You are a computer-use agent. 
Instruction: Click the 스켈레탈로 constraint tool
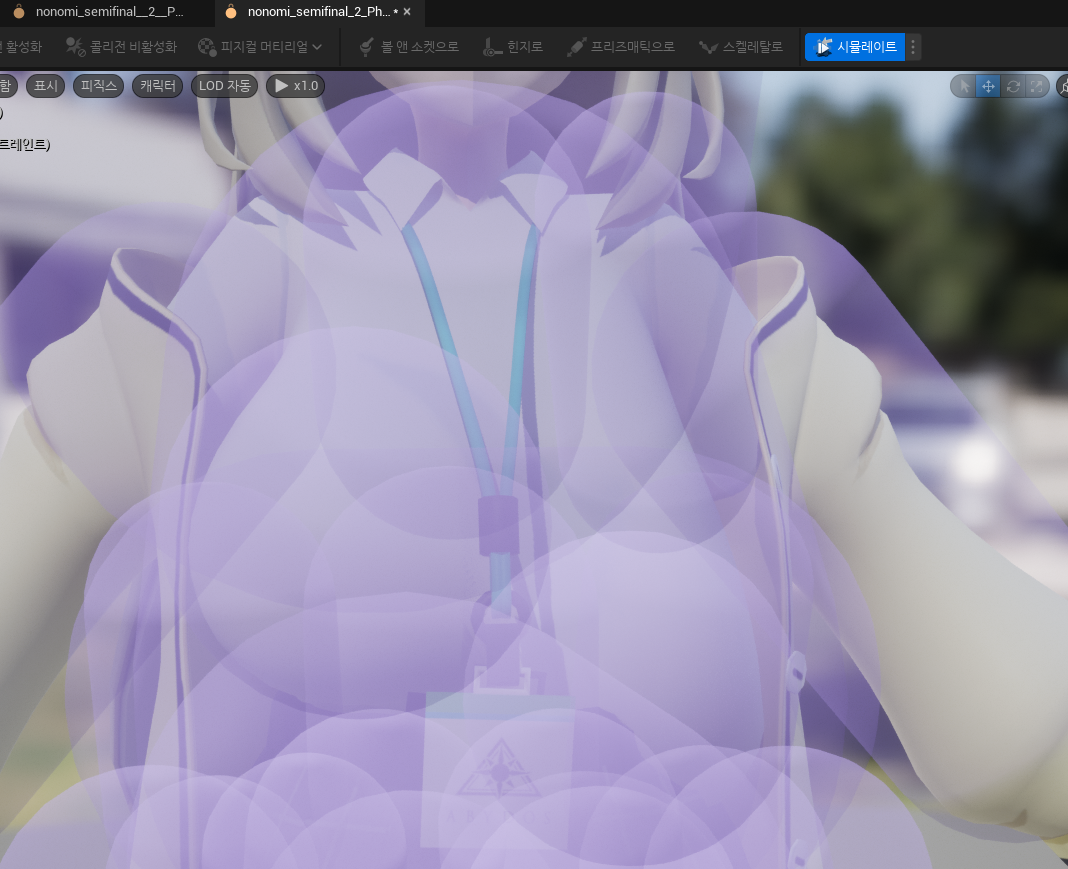pos(741,47)
